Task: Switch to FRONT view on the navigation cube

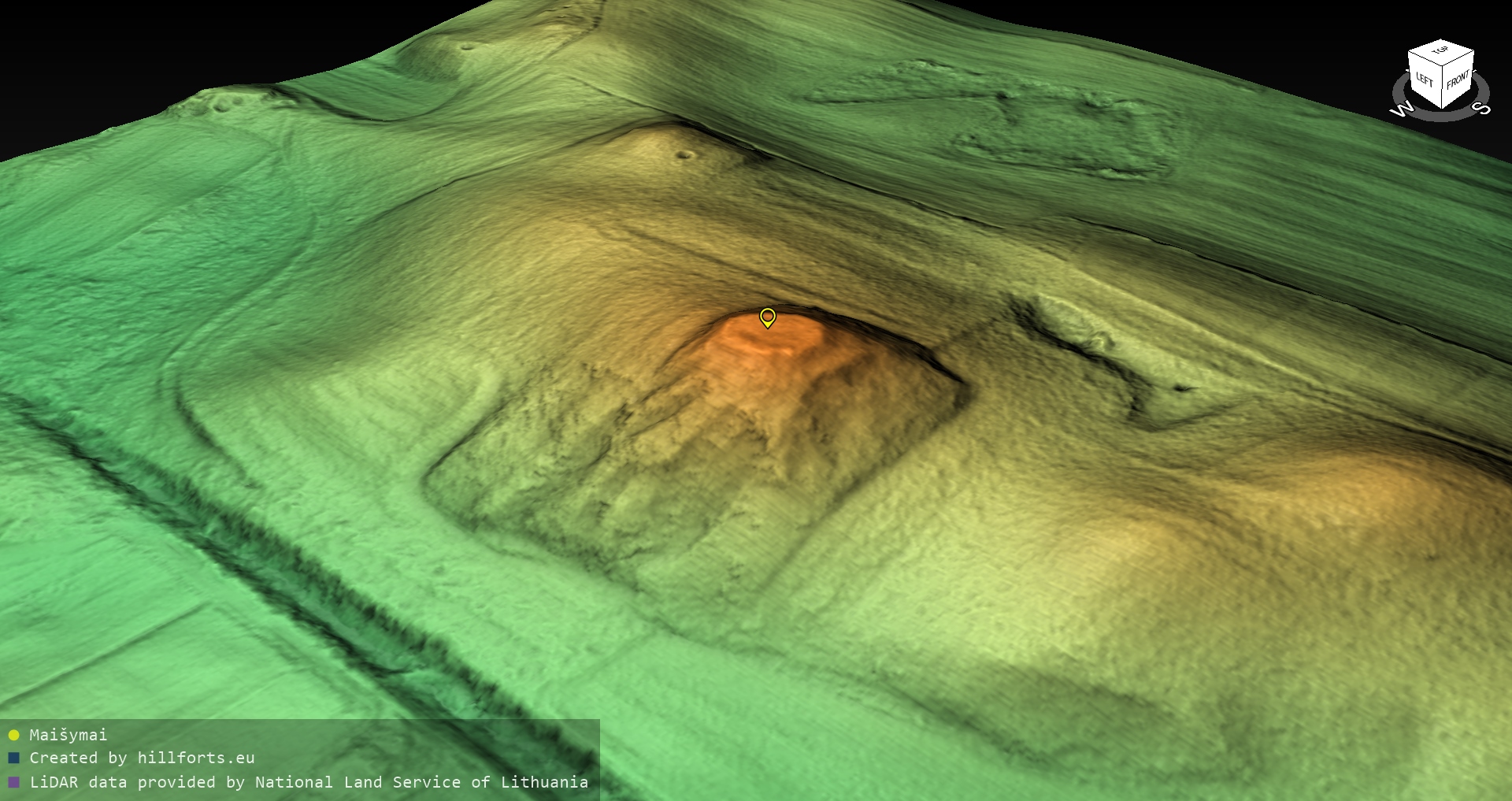Action: pyautogui.click(x=1458, y=79)
